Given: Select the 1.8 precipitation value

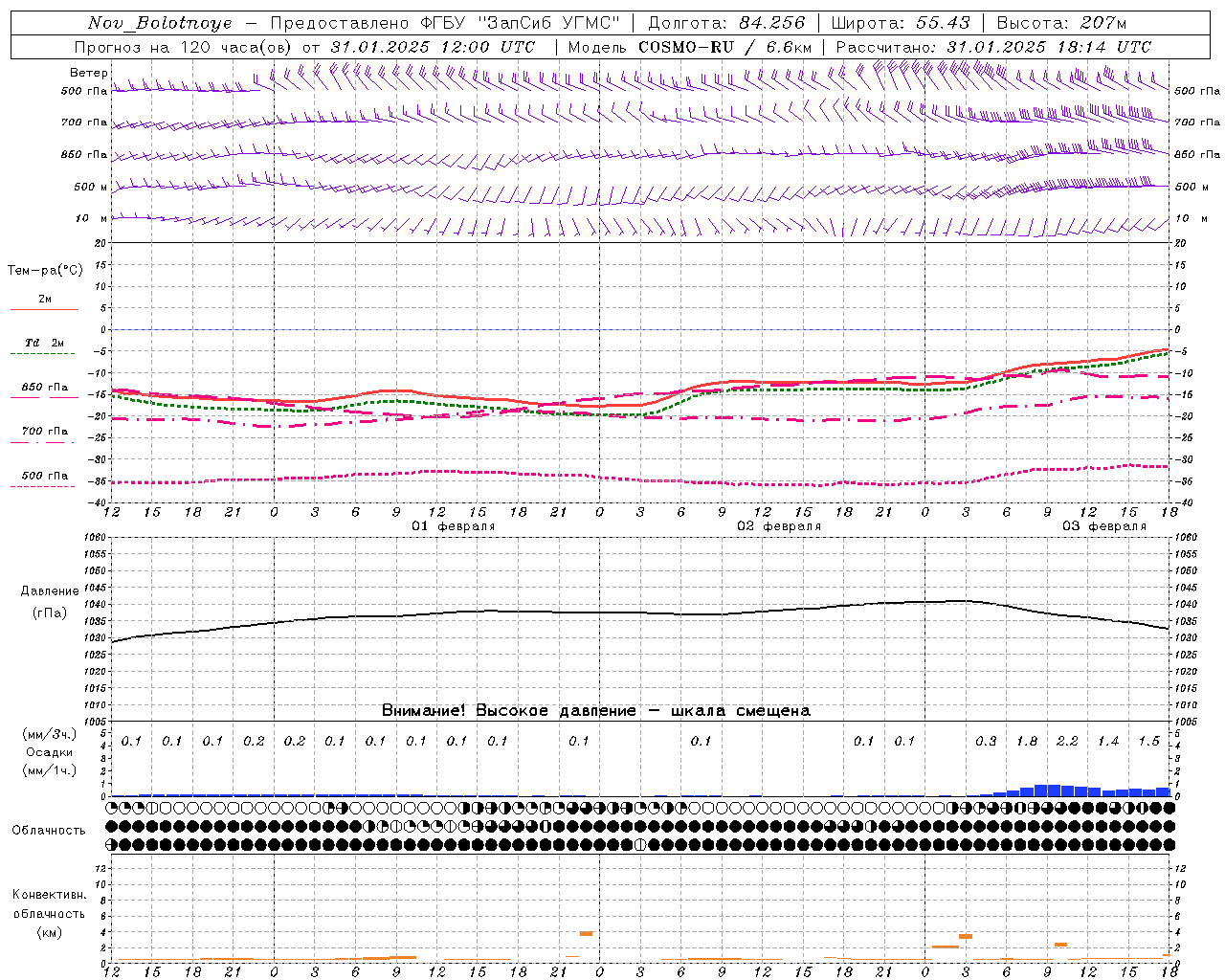Looking at the screenshot, I should (x=1027, y=742).
